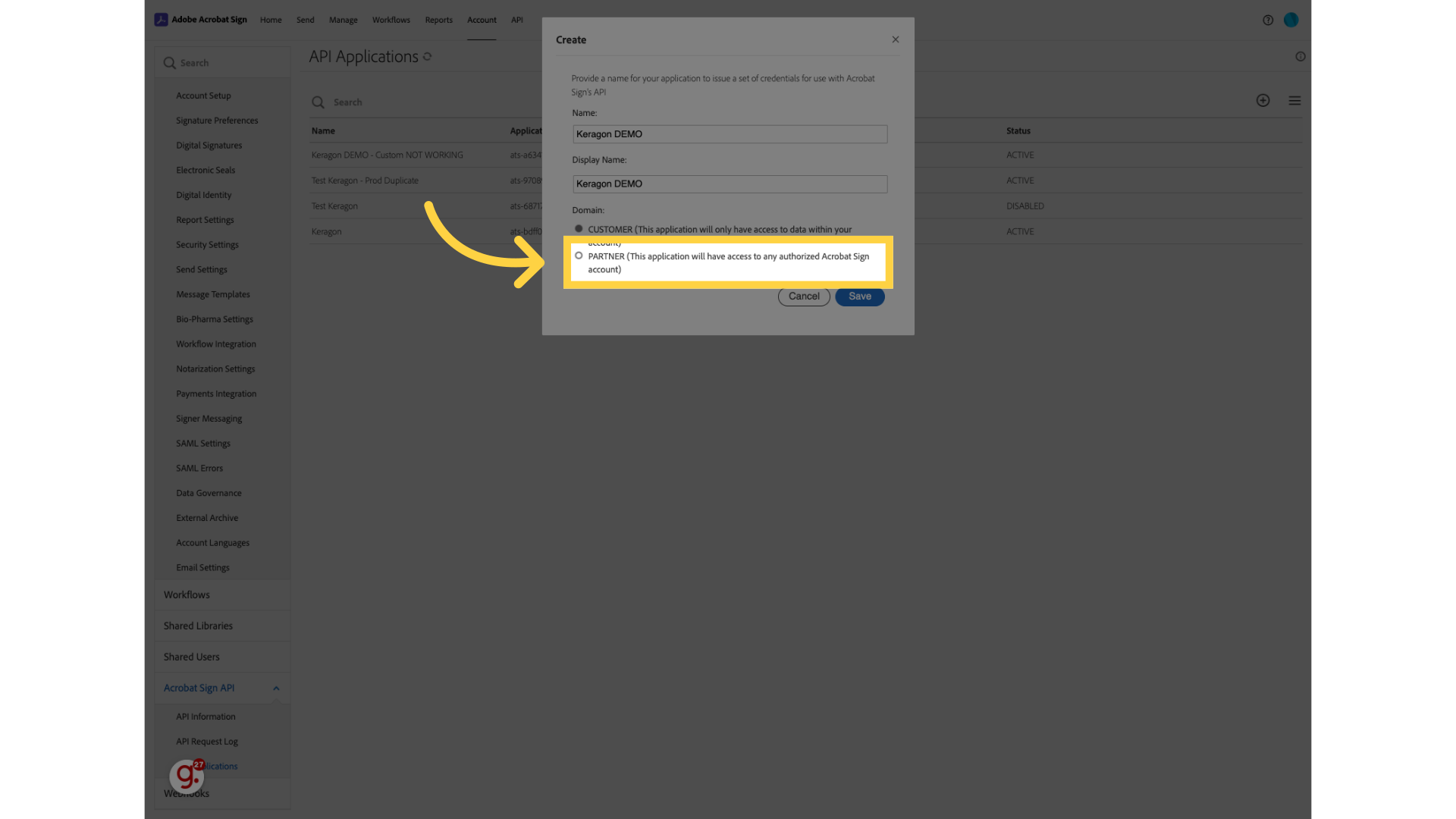The height and width of the screenshot is (819, 1456).
Task: Open Account Setup settings
Action: 204,96
